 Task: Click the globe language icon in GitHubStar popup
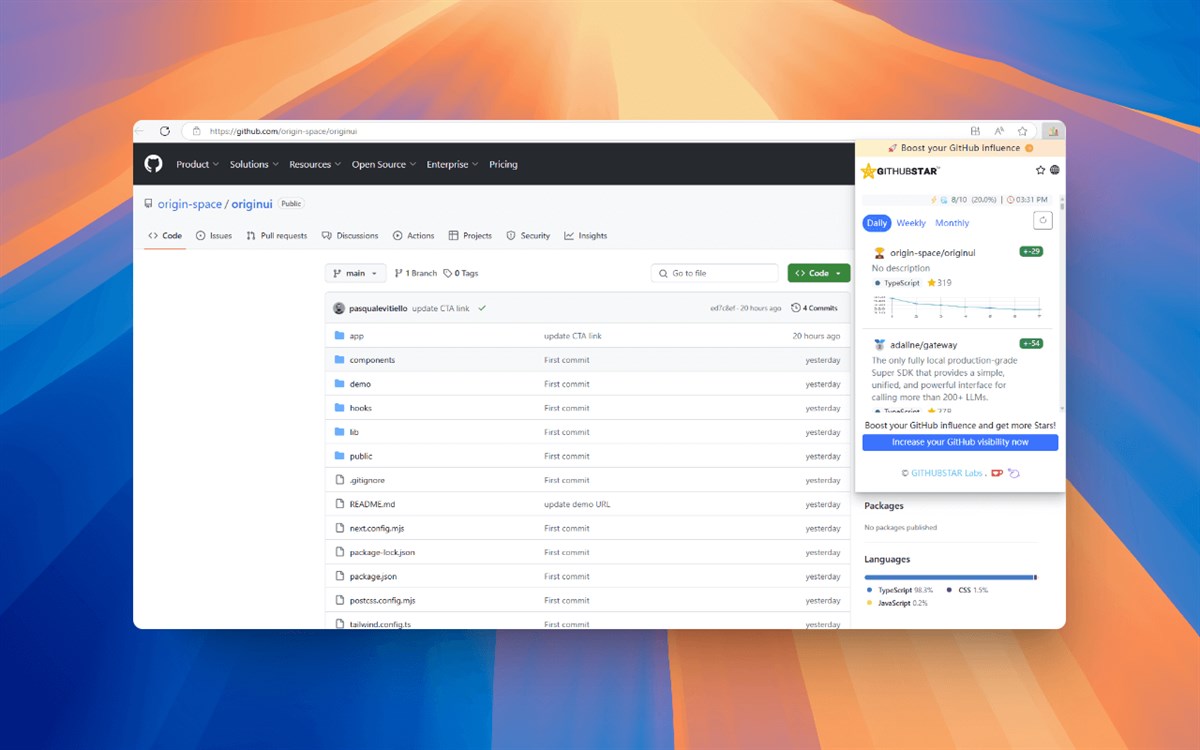click(1055, 171)
